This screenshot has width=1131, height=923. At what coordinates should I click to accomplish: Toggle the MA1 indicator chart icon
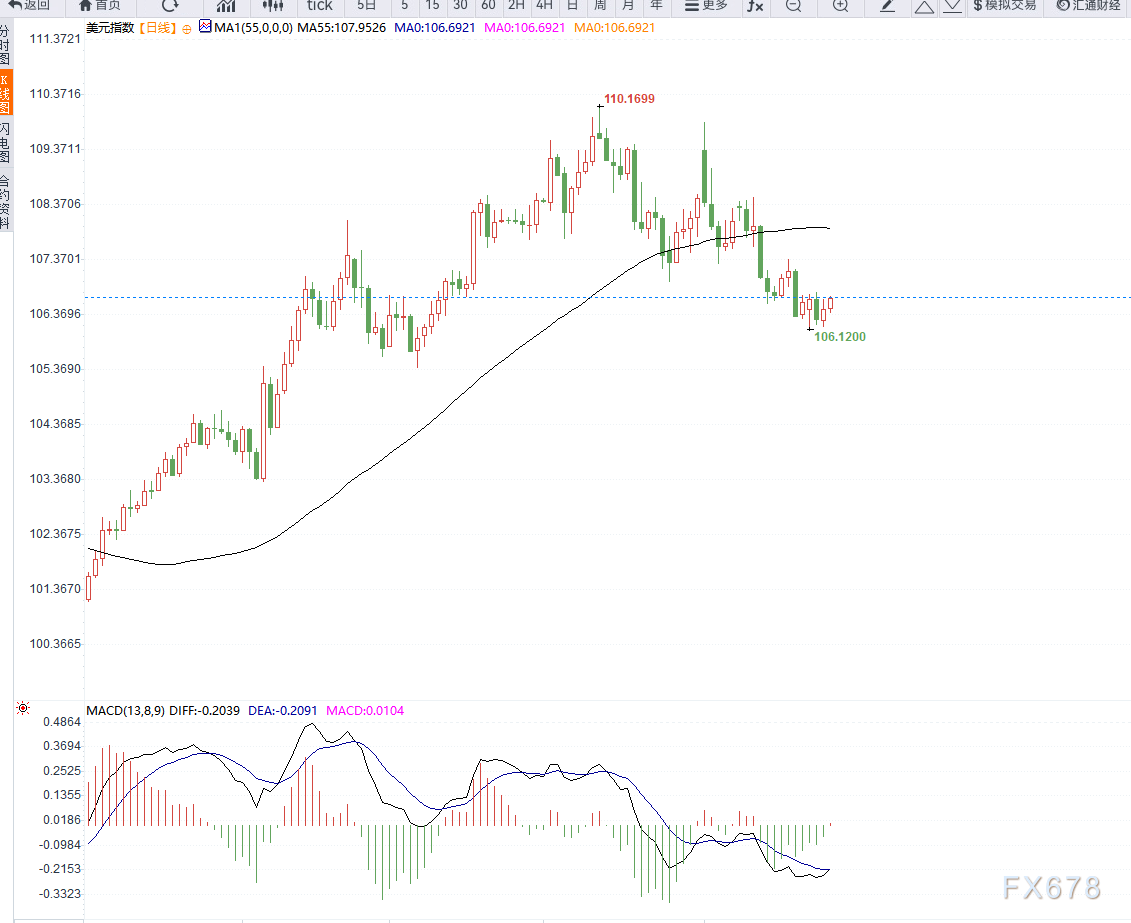pos(205,27)
